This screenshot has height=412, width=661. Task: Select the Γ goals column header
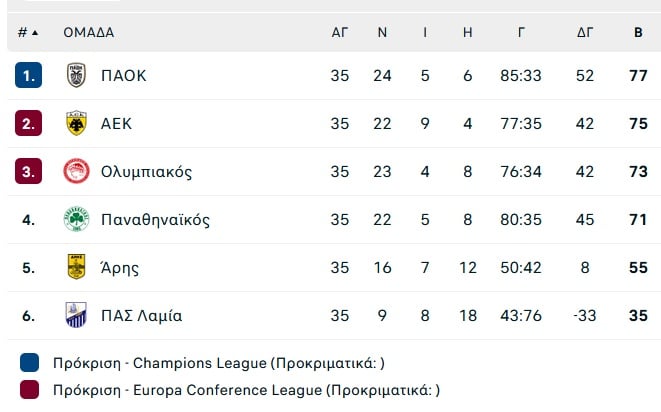[x=521, y=32]
